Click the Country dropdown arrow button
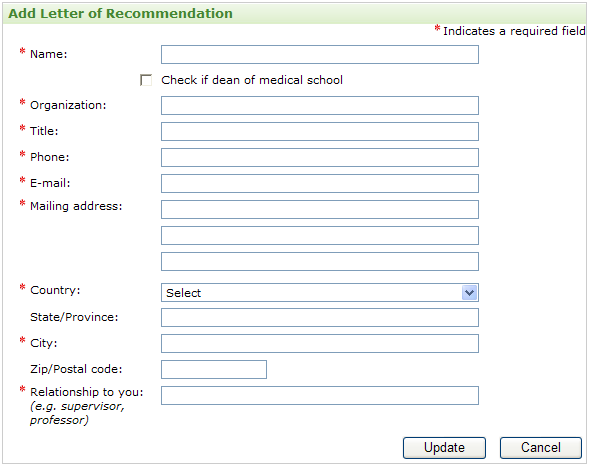The width and height of the screenshot is (590, 468). click(469, 293)
